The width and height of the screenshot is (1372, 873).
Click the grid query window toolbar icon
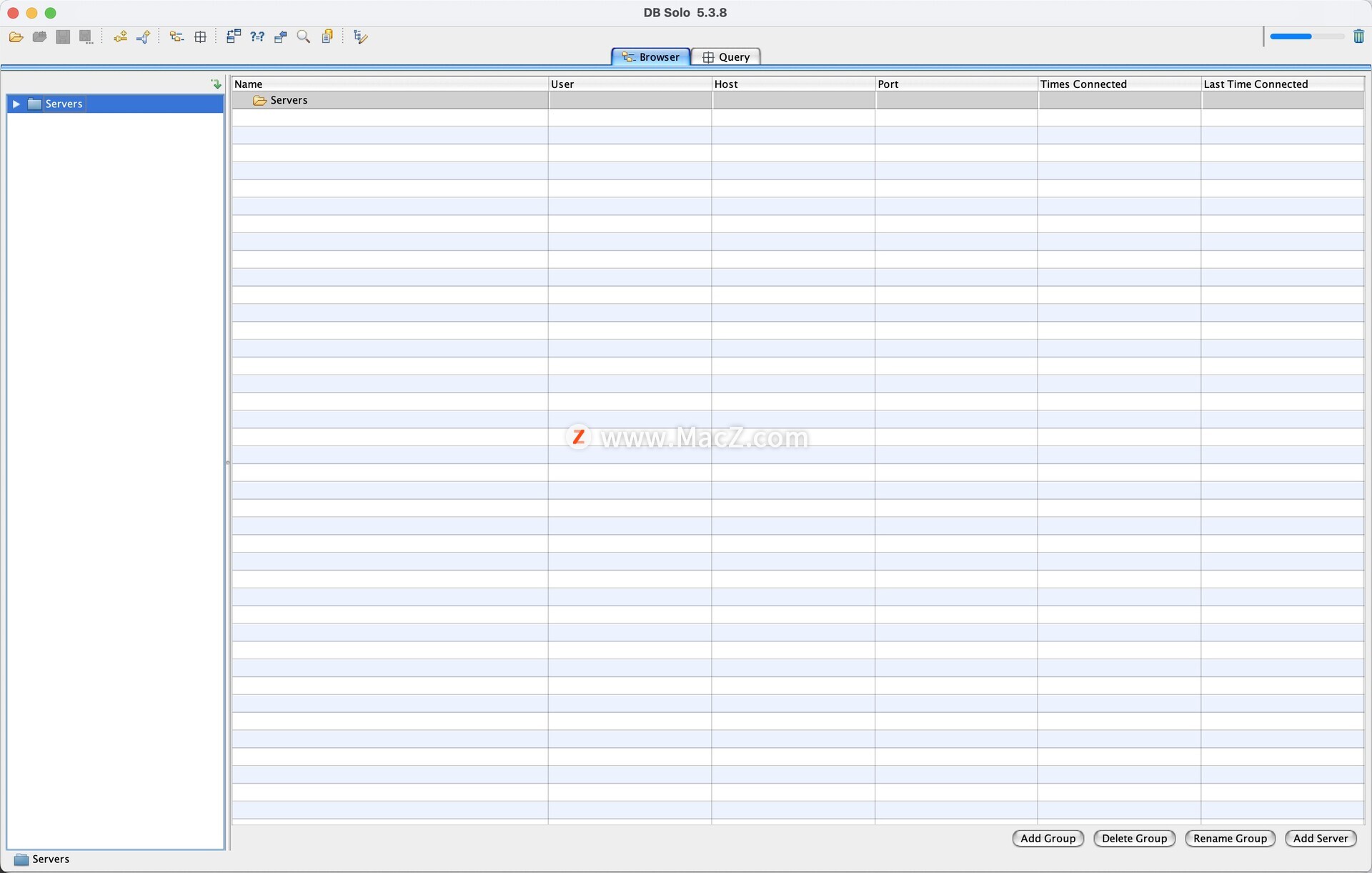coord(200,36)
